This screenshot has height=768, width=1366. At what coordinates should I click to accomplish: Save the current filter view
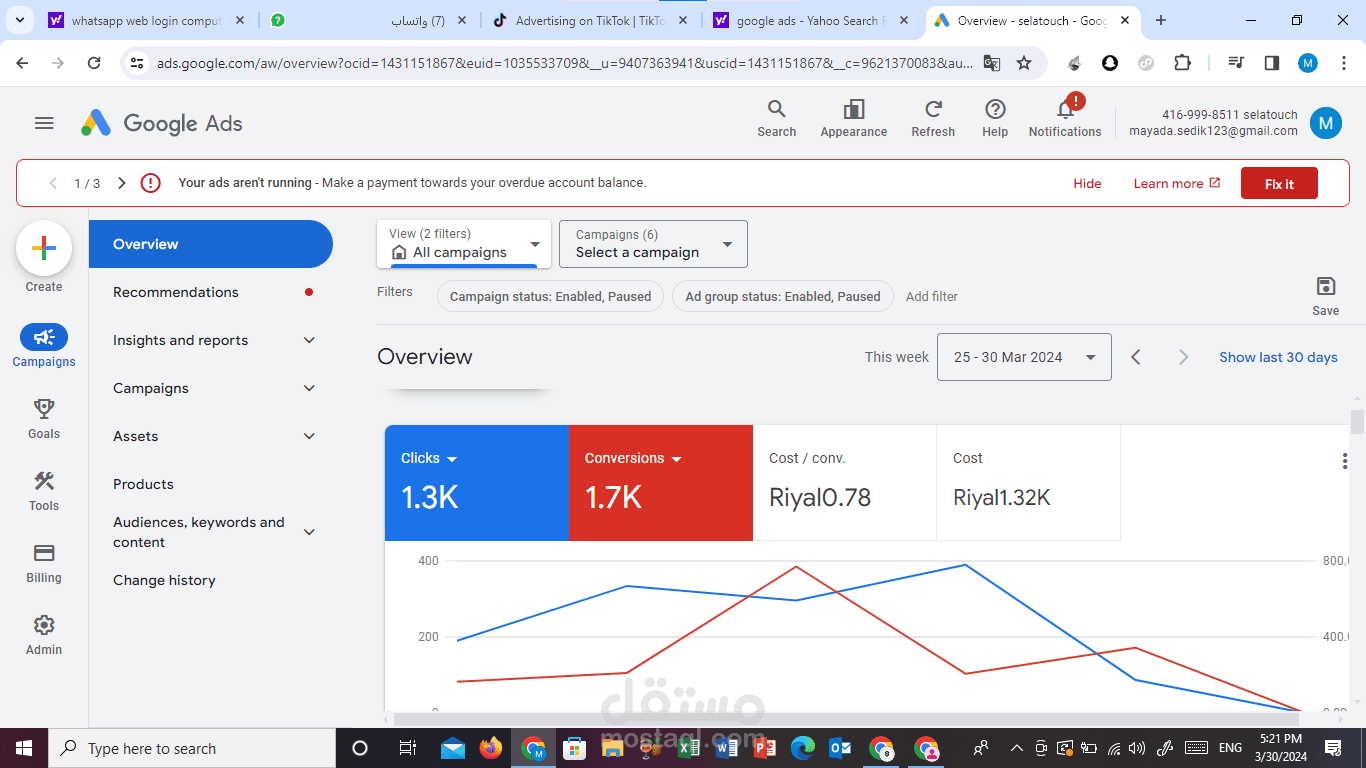[1326, 296]
